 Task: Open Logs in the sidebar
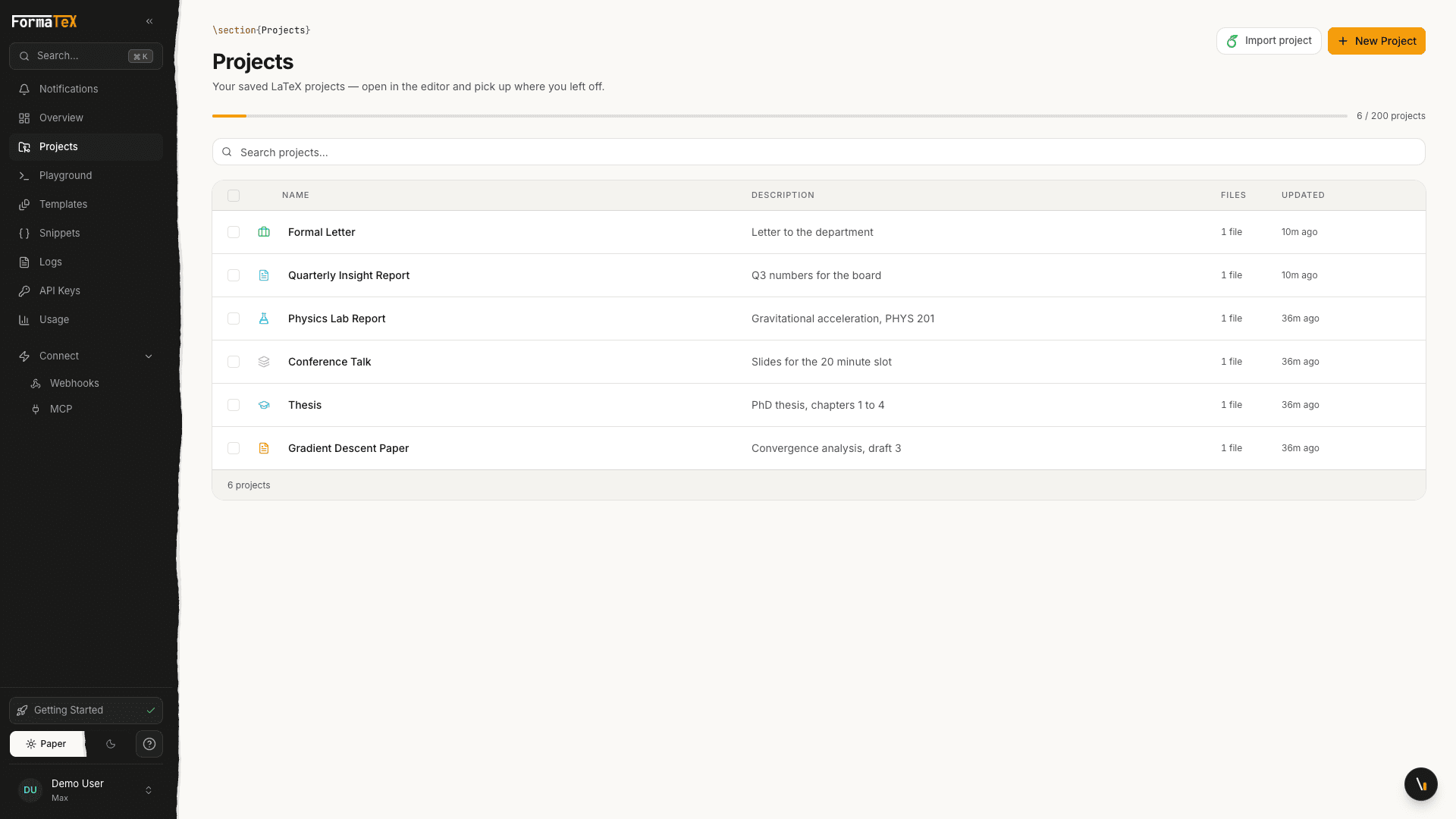[86, 262]
